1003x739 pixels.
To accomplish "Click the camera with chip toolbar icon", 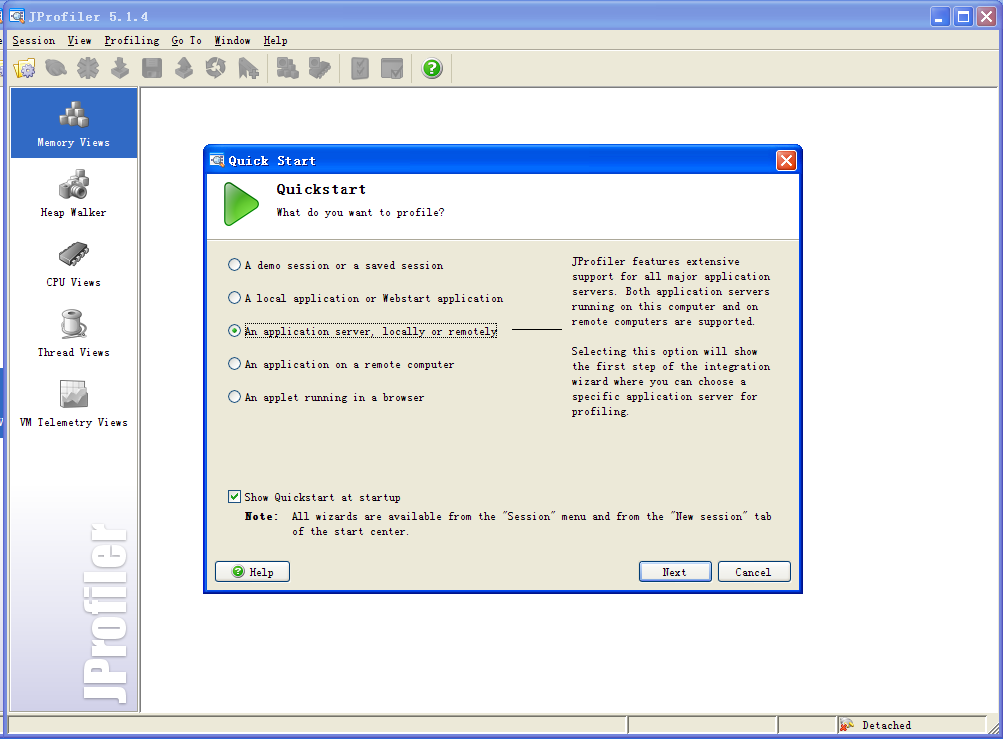I will click(319, 68).
